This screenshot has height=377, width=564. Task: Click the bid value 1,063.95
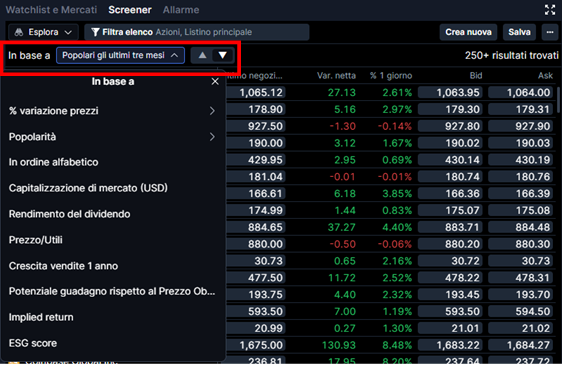click(450, 93)
